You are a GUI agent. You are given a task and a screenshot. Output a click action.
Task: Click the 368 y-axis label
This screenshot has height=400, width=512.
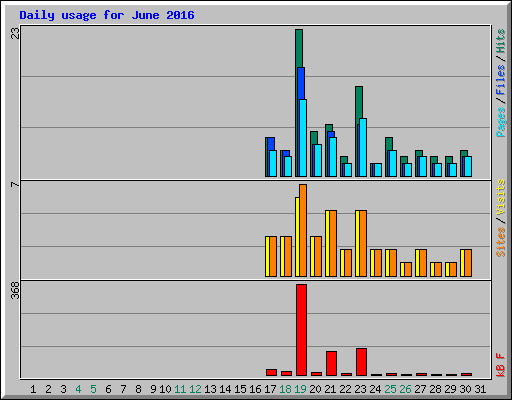tap(15, 290)
